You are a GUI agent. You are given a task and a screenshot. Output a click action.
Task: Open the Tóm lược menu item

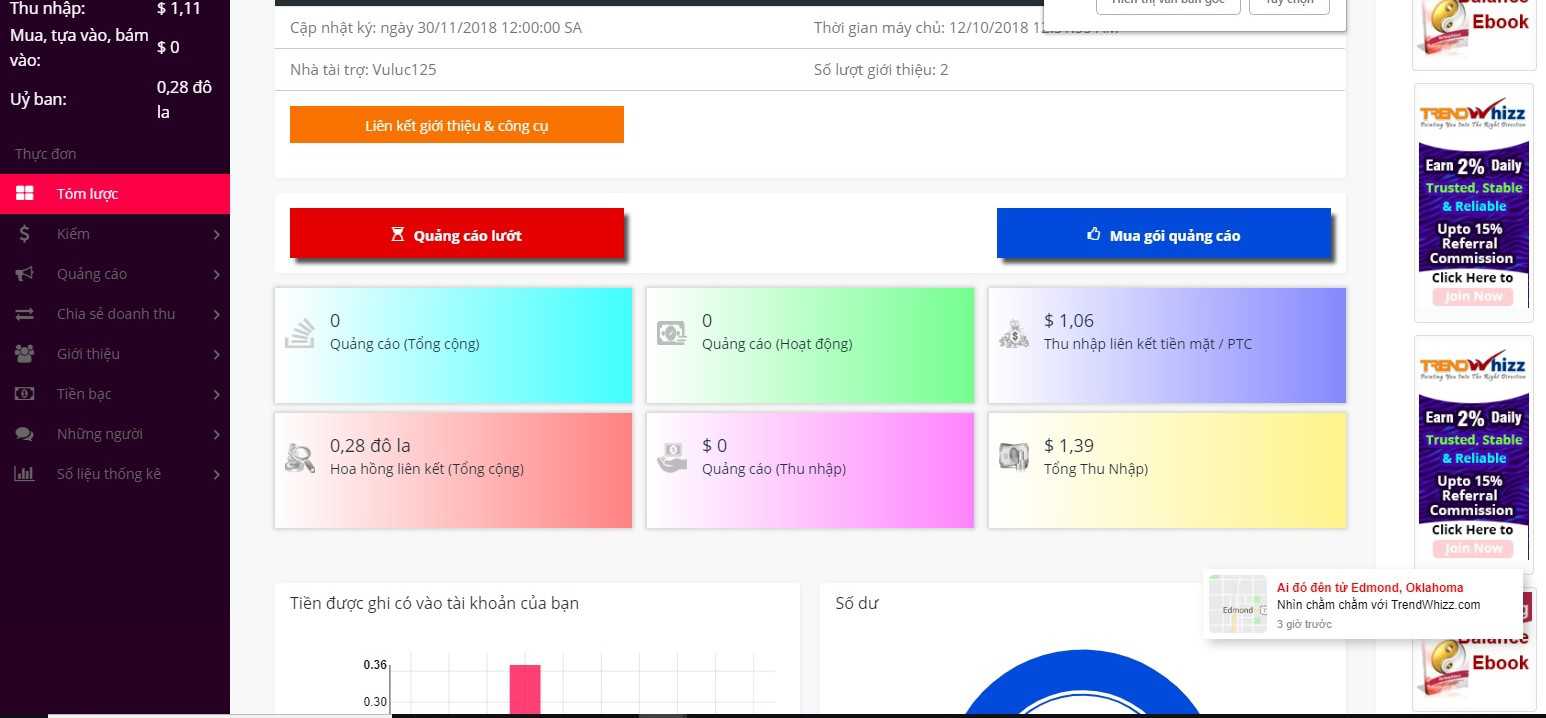click(88, 194)
